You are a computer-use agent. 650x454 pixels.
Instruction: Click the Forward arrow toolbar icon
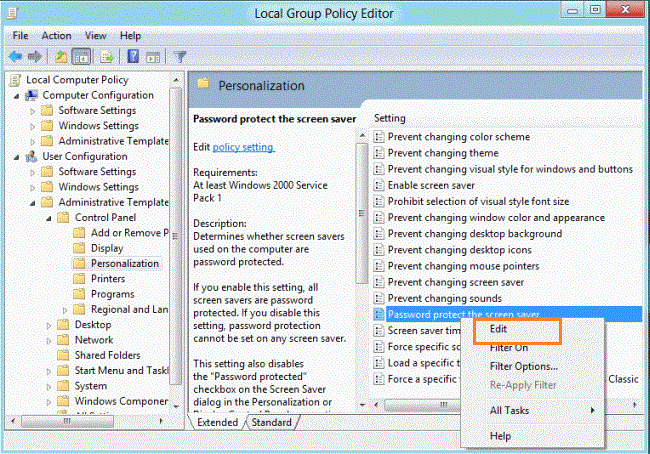35,56
